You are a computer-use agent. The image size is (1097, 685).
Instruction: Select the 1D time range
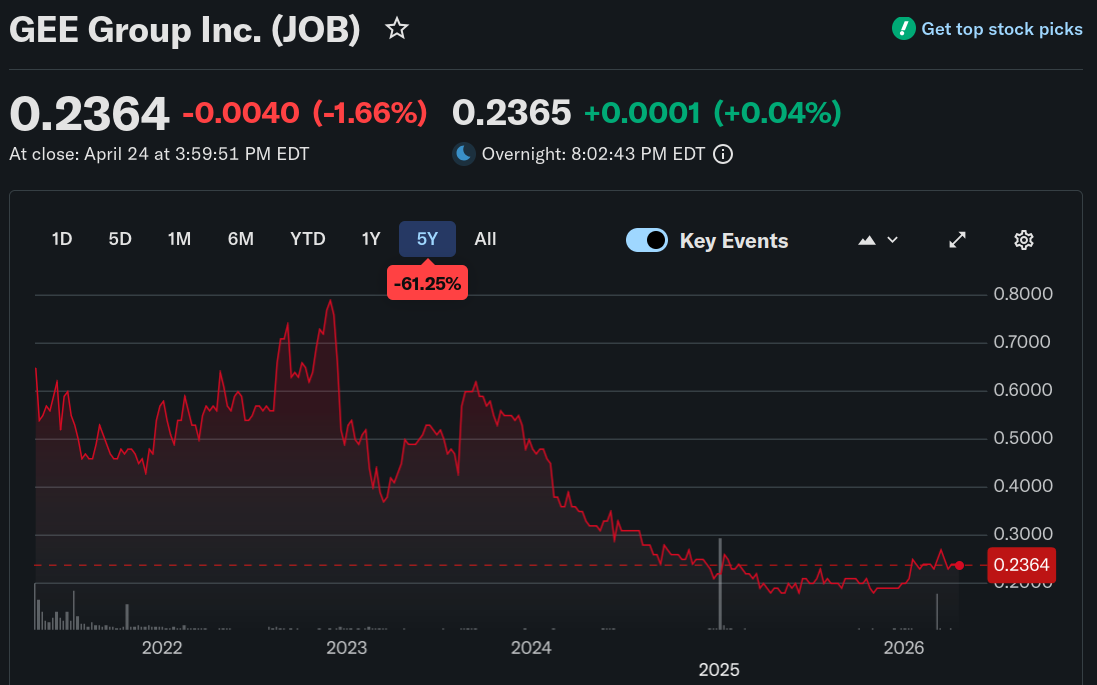point(62,239)
